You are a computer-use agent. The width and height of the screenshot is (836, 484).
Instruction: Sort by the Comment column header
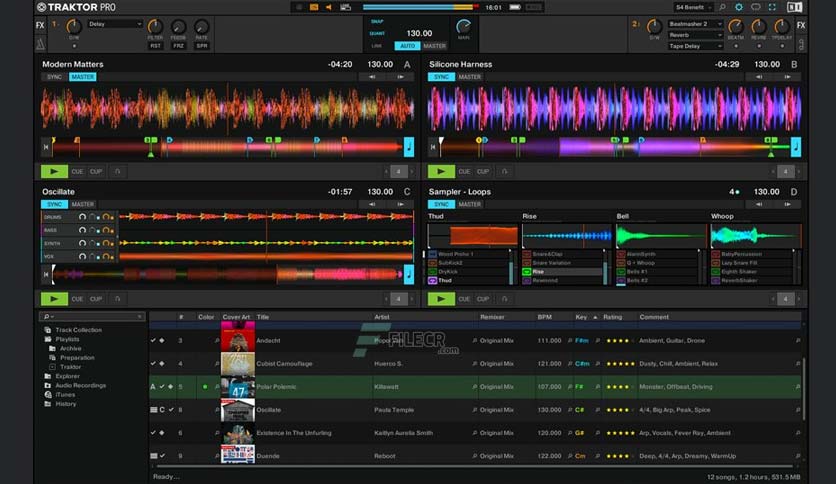(654, 317)
